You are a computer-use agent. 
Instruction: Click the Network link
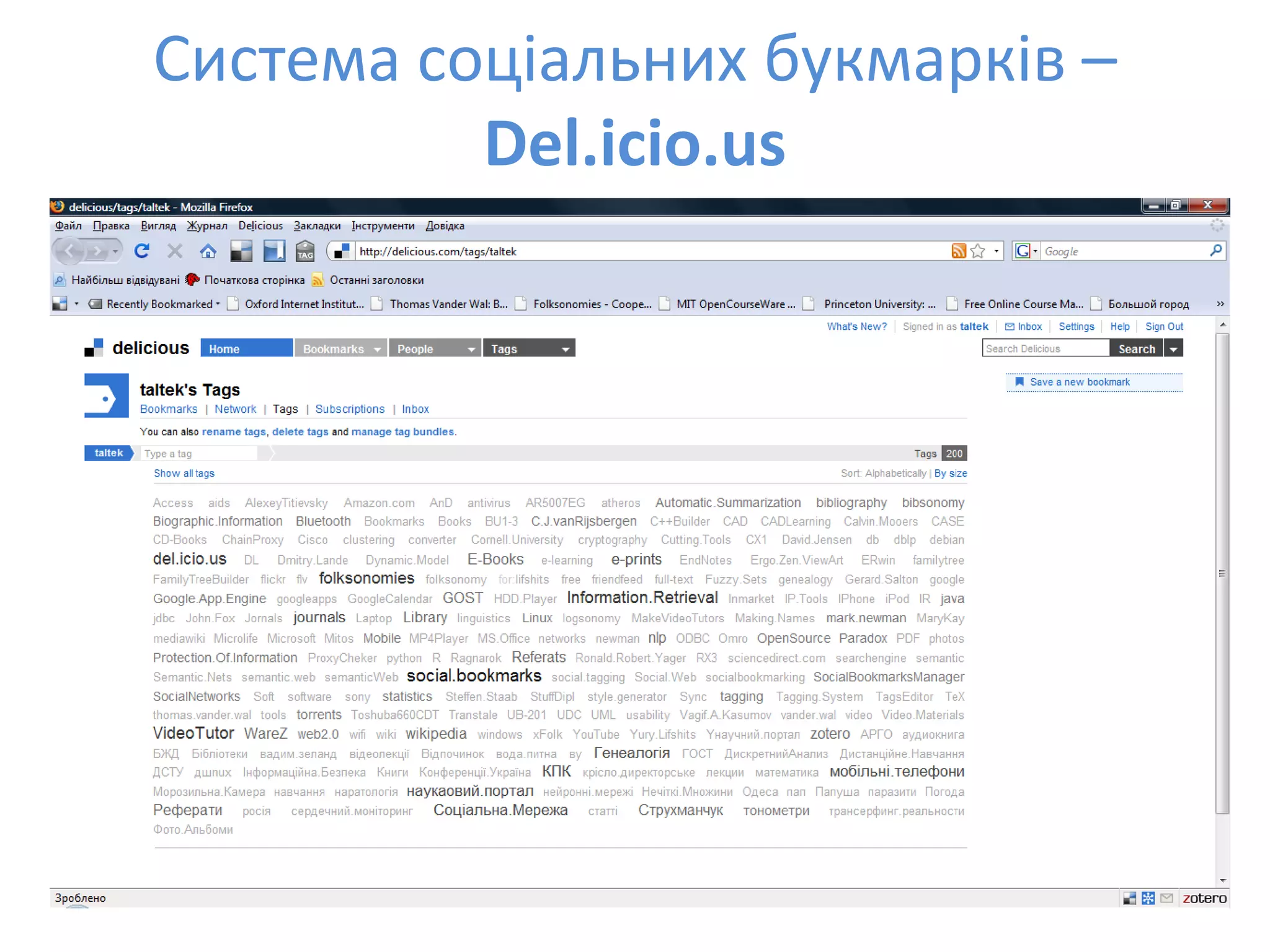pos(235,409)
